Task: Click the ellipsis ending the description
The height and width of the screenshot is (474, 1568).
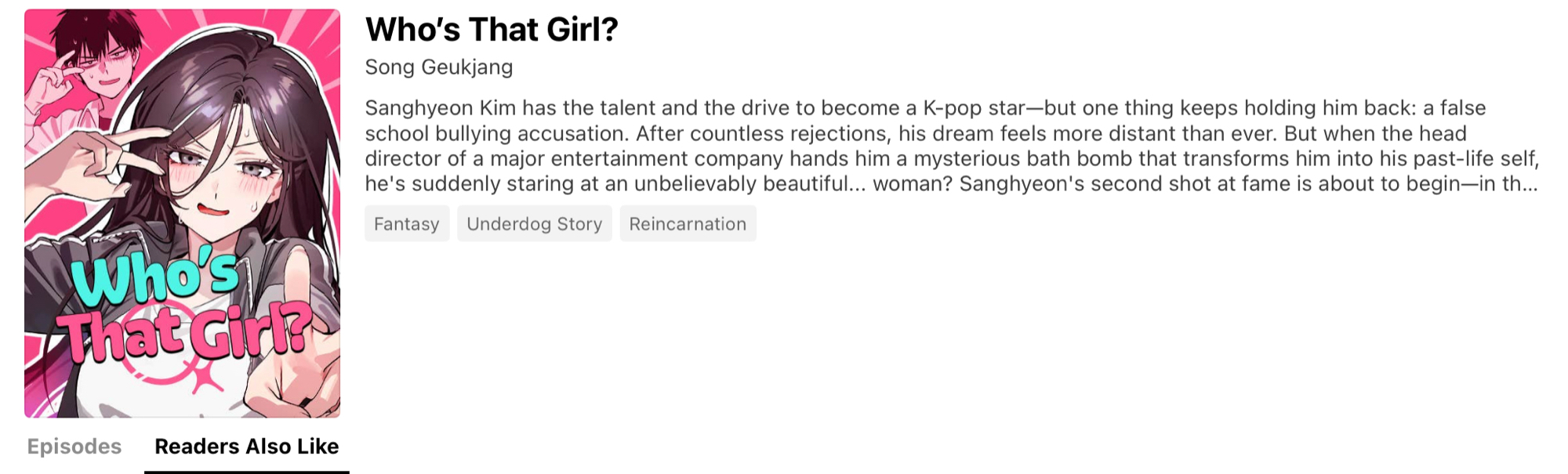Action: 1530,184
